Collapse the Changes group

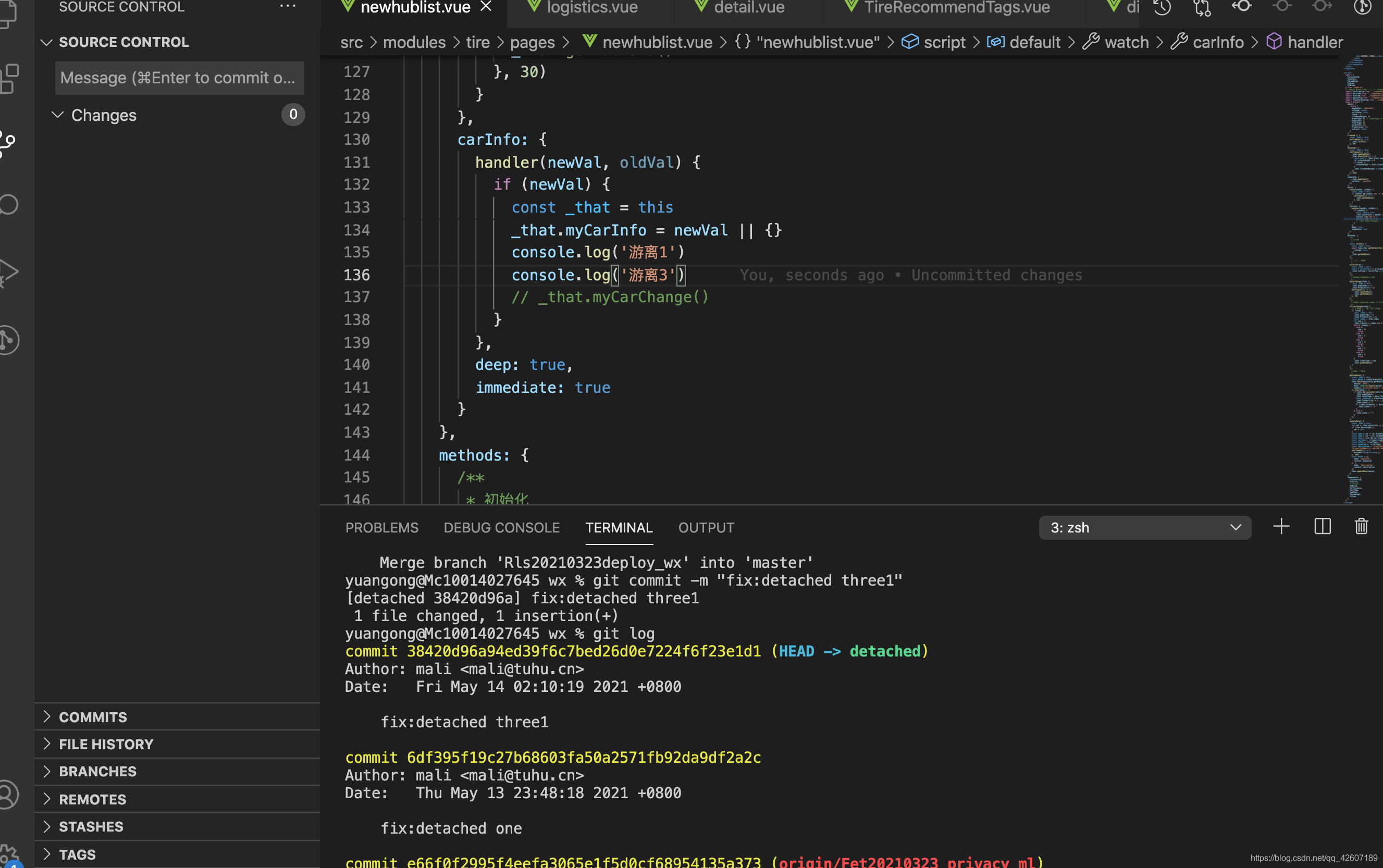tap(103, 115)
